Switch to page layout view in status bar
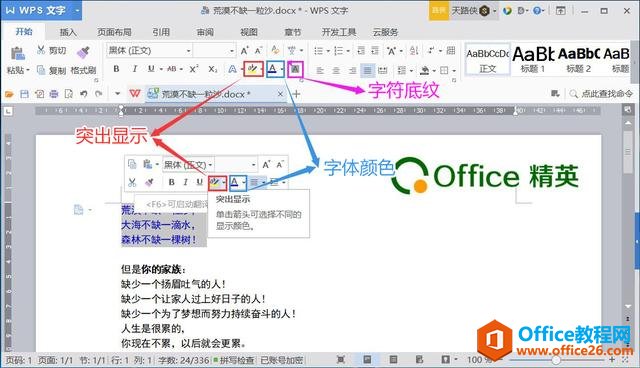The height and width of the screenshot is (368, 640). 367,359
